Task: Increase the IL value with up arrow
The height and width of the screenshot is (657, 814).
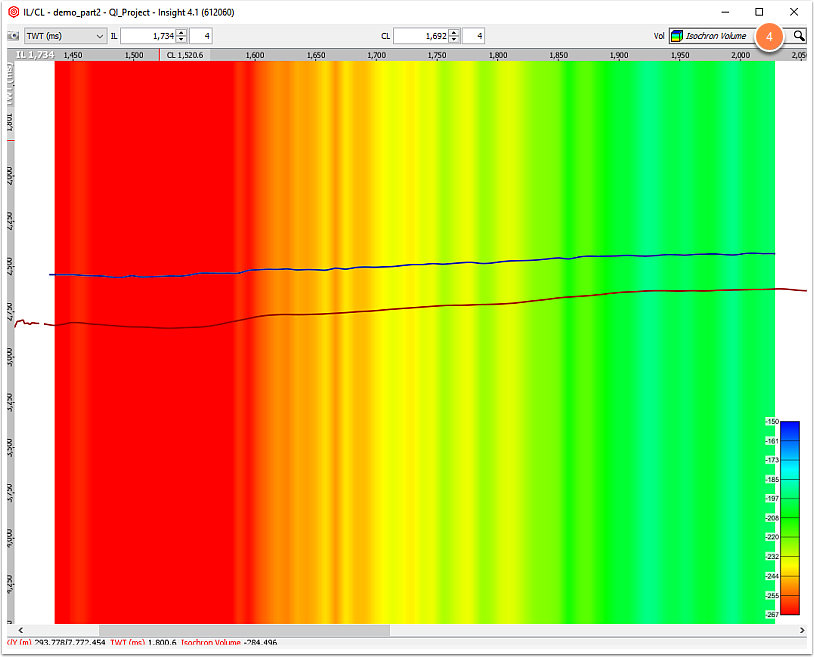Action: (181, 33)
